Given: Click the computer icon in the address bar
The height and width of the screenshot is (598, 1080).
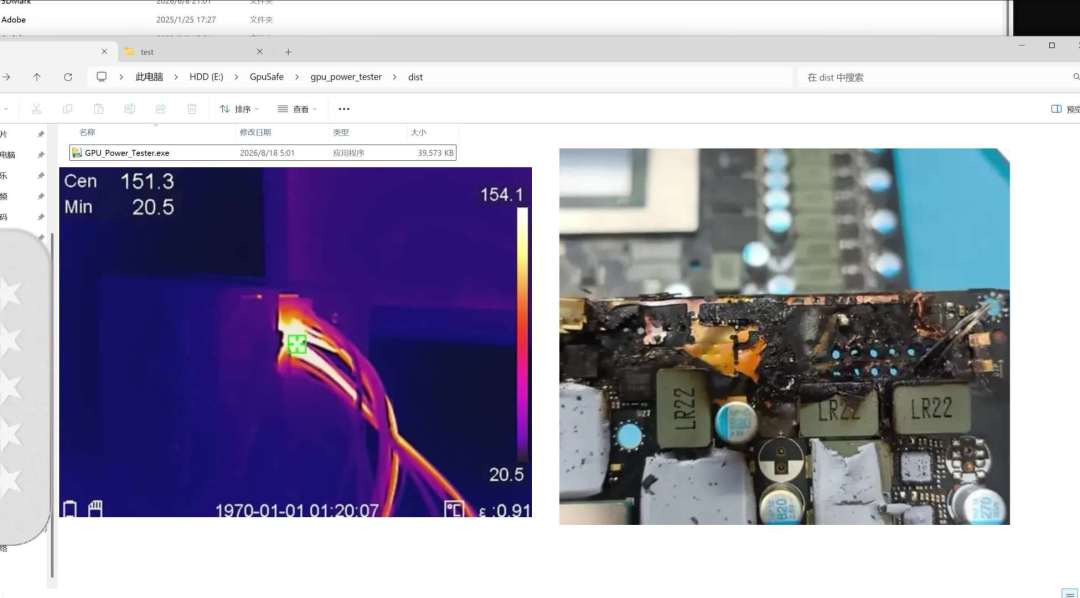Looking at the screenshot, I should point(101,77).
